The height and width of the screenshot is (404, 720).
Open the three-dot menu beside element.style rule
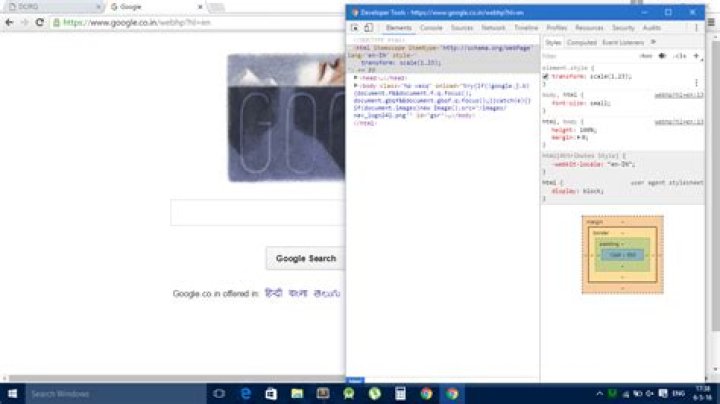pyautogui.click(x=696, y=83)
